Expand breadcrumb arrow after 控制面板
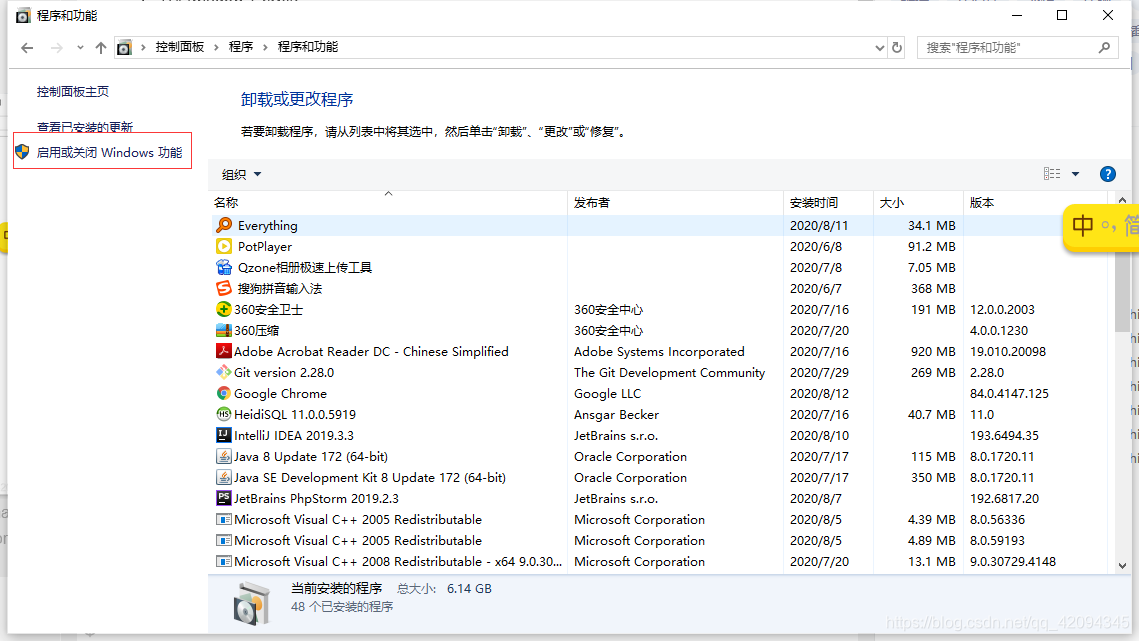 pyautogui.click(x=216, y=47)
